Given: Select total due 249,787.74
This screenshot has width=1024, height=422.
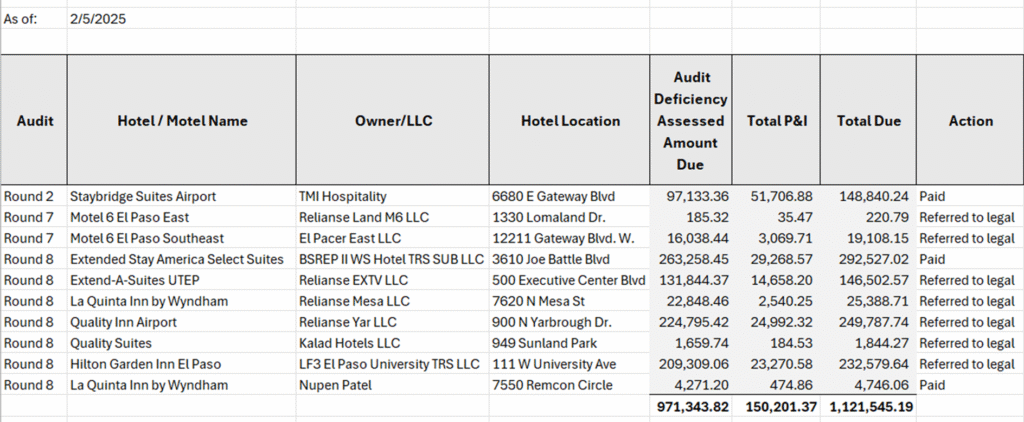Looking at the screenshot, I should [869, 322].
